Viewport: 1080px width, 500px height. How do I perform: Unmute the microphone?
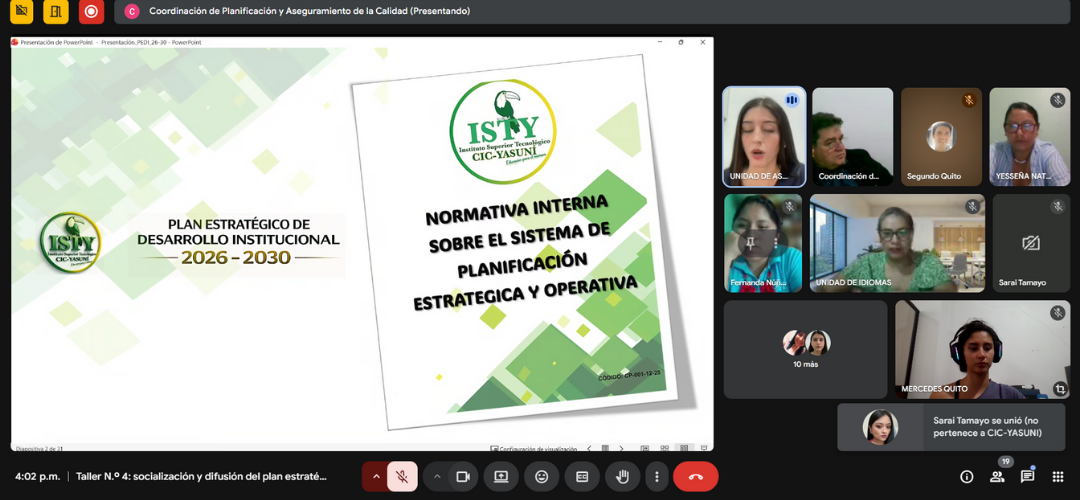click(402, 477)
